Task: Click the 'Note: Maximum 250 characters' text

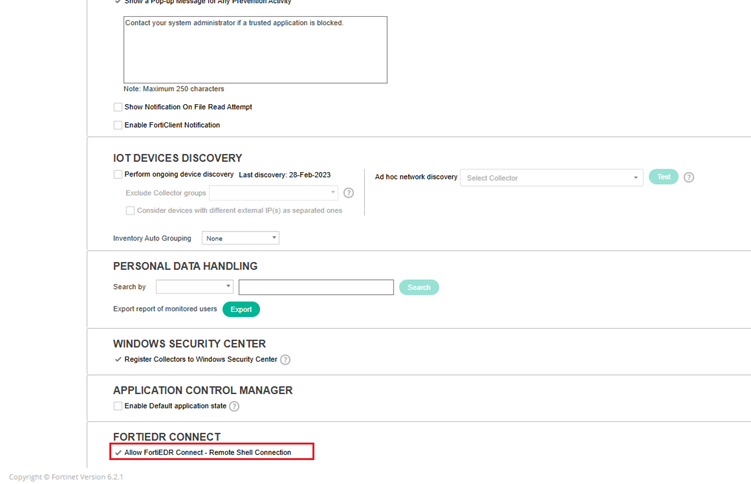Action: (x=173, y=89)
